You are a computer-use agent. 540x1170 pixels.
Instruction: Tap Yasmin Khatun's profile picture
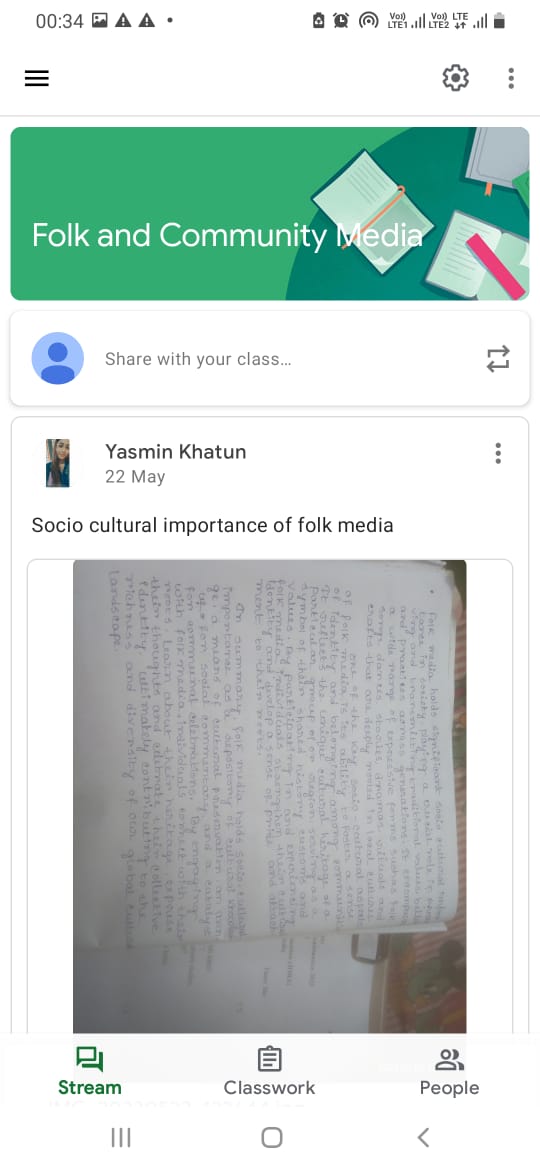pyautogui.click(x=57, y=463)
